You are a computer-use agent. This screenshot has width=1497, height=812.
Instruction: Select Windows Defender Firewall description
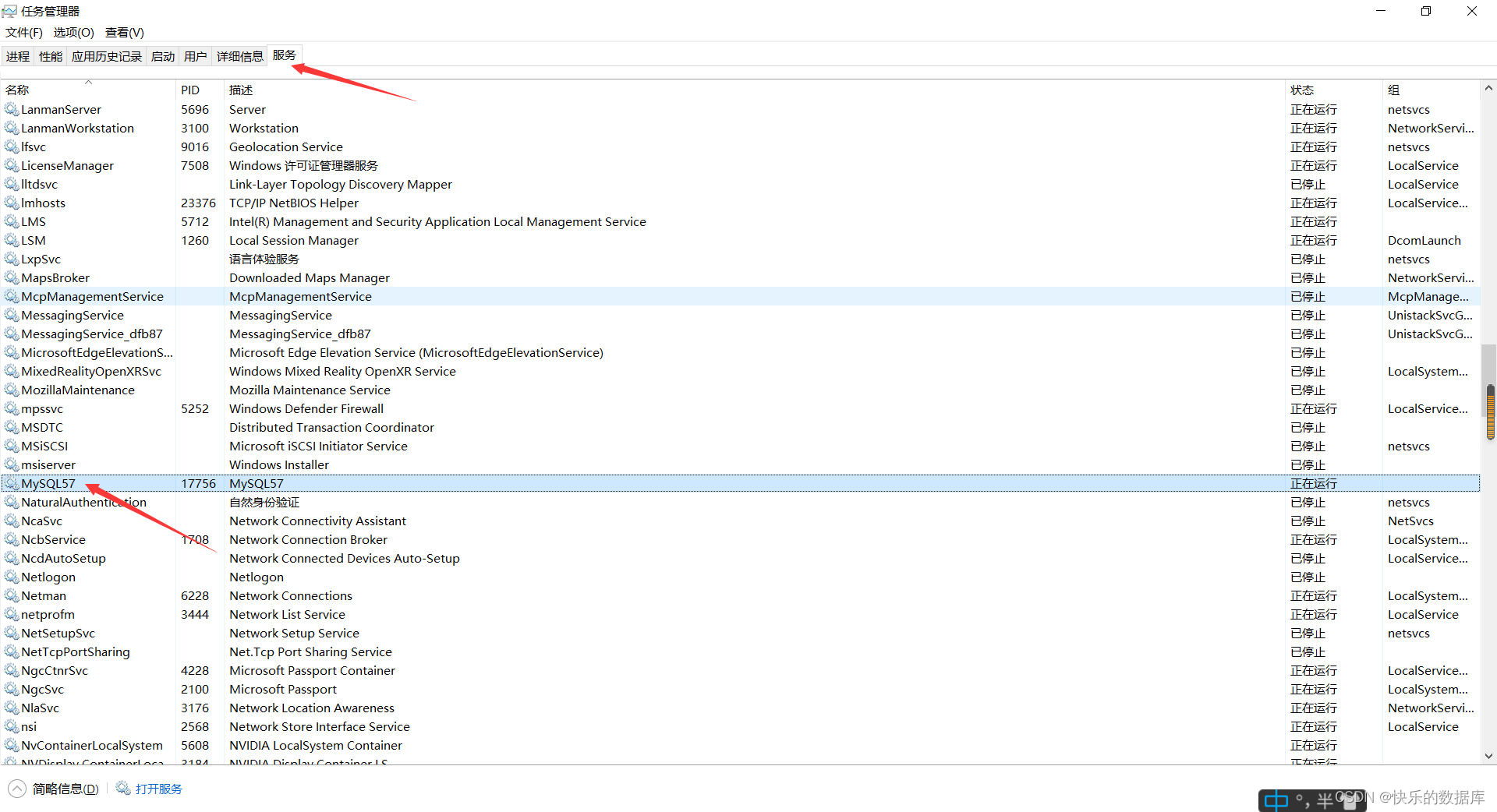(306, 408)
